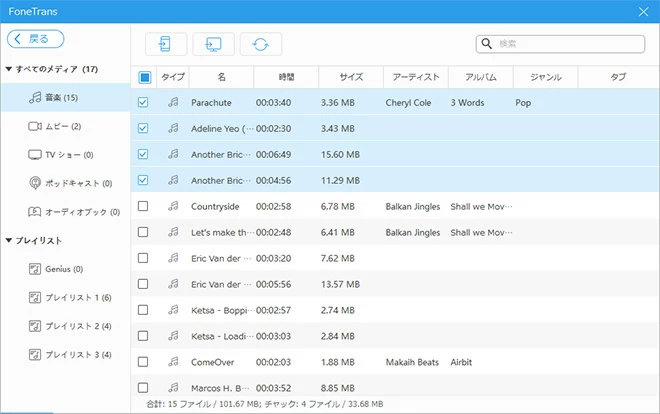
Task: Click the 戻る back button
Action: (x=36, y=38)
